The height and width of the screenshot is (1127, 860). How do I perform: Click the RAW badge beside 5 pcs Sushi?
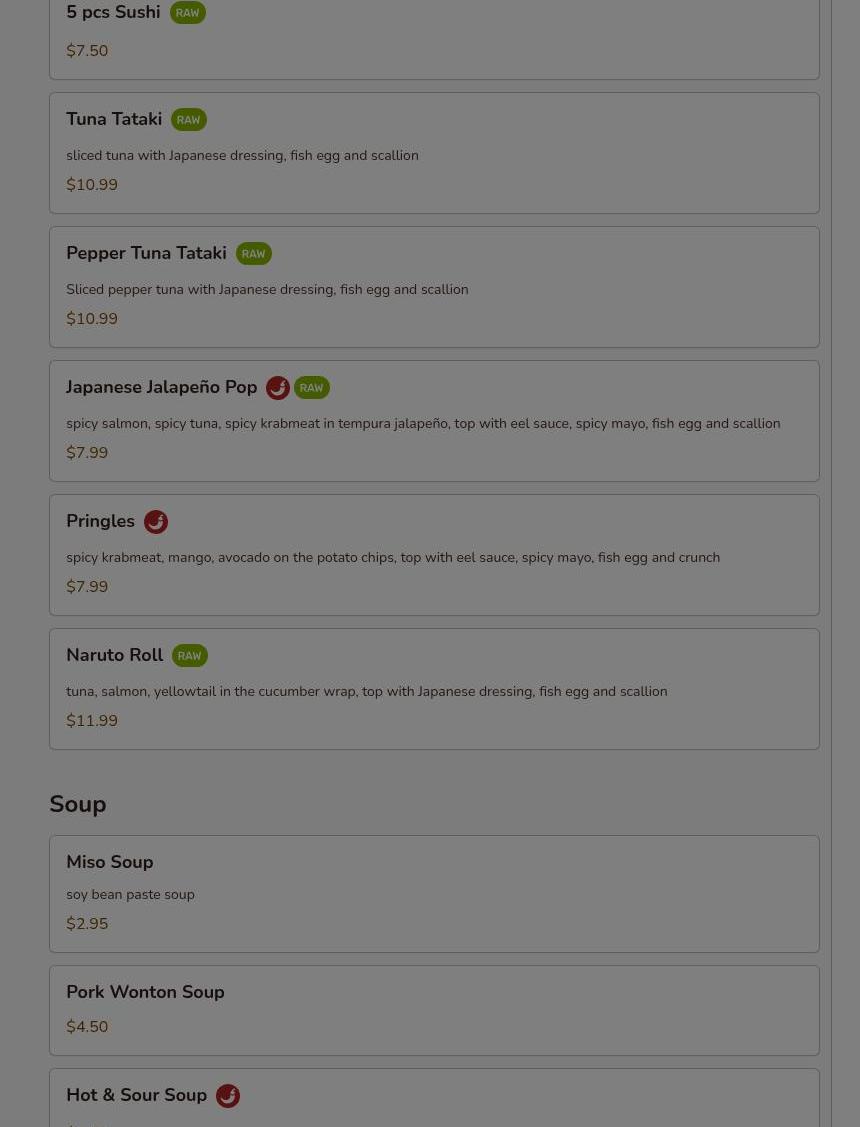188,13
